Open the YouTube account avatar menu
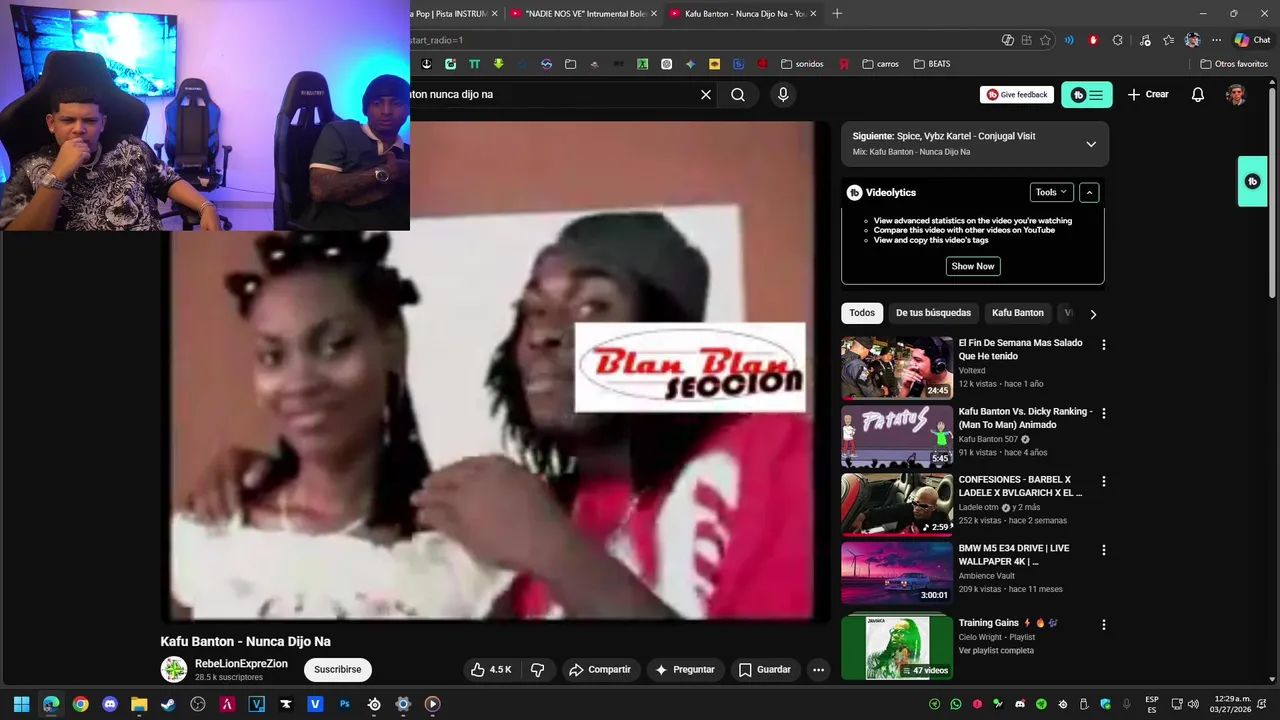Image resolution: width=1280 pixels, height=720 pixels. [x=1236, y=94]
